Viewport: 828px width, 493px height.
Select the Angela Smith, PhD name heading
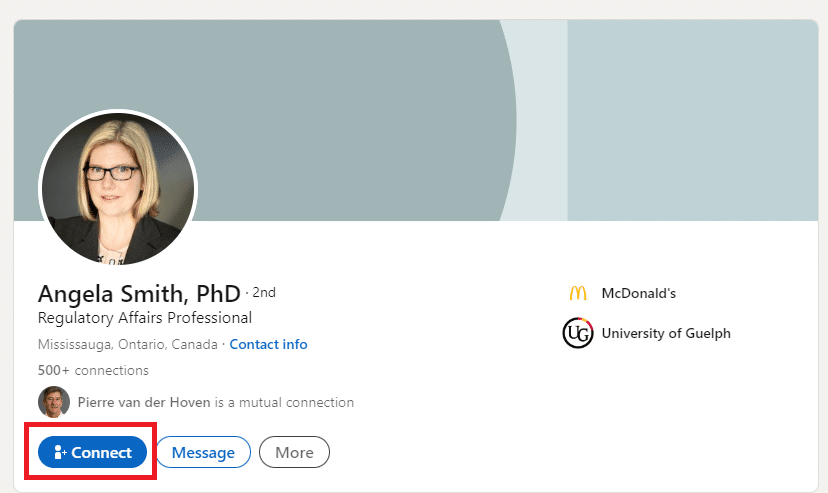click(138, 294)
